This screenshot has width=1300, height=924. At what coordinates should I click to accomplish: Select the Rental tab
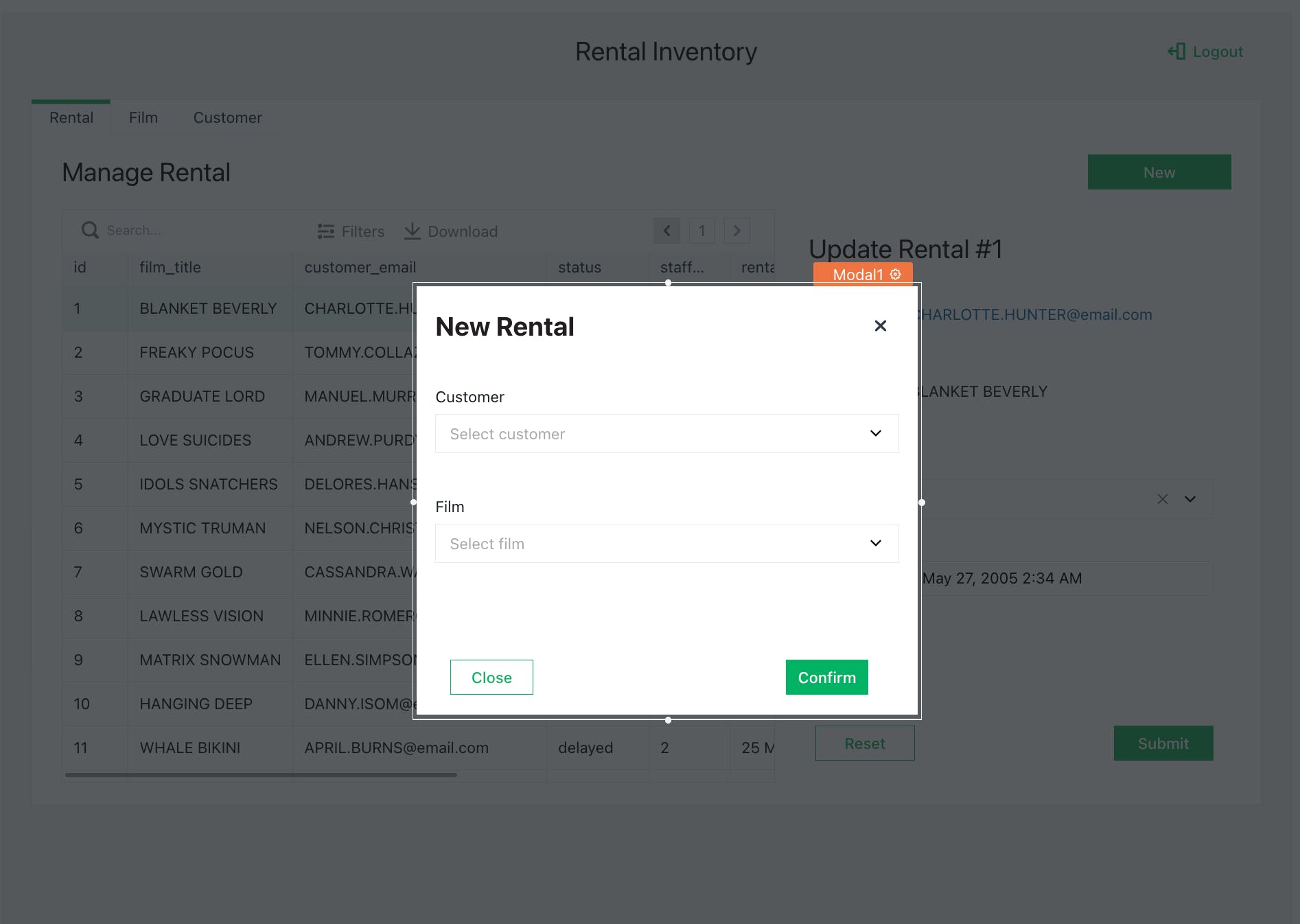point(71,118)
